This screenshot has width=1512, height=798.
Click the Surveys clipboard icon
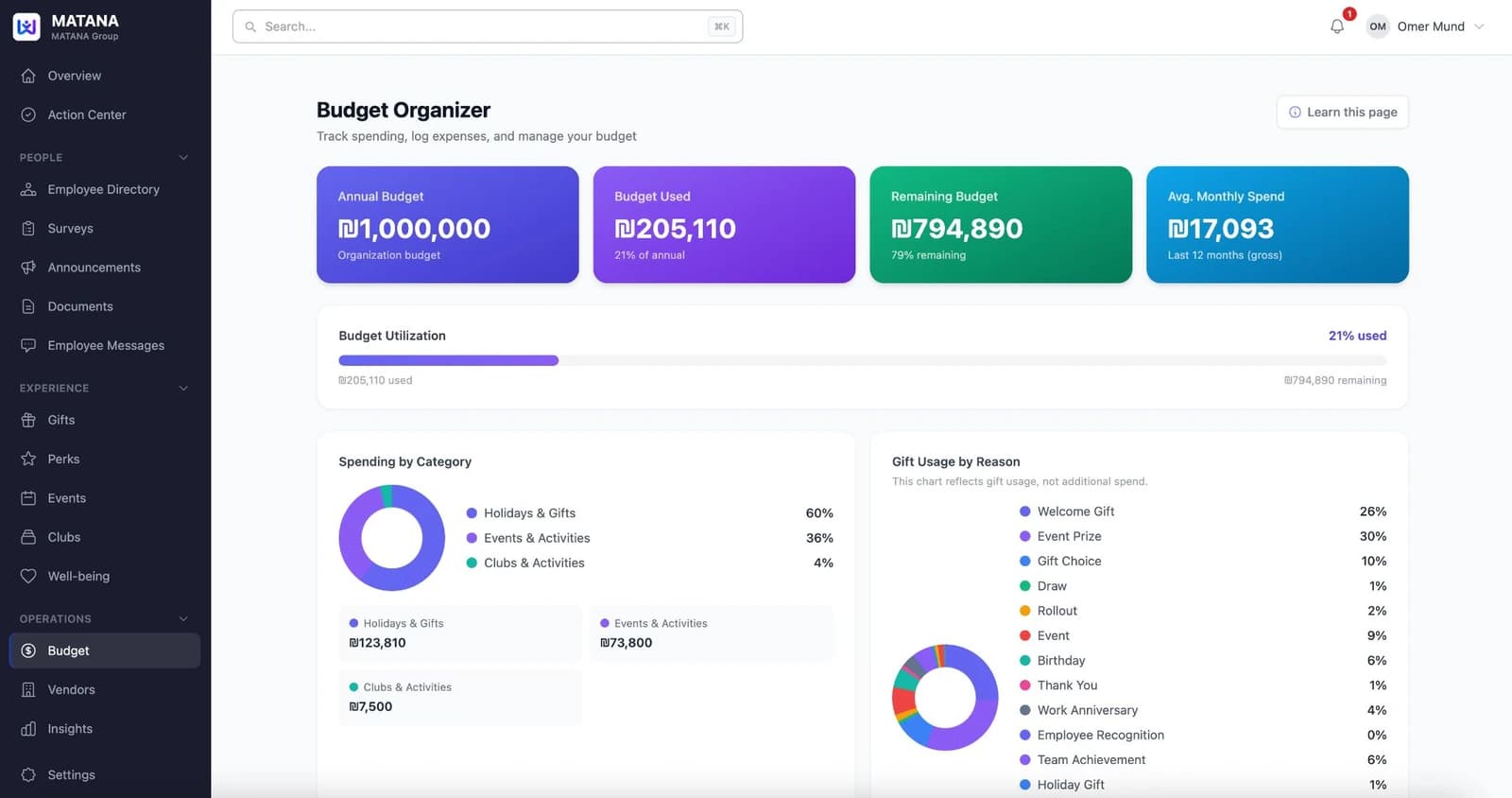(28, 228)
